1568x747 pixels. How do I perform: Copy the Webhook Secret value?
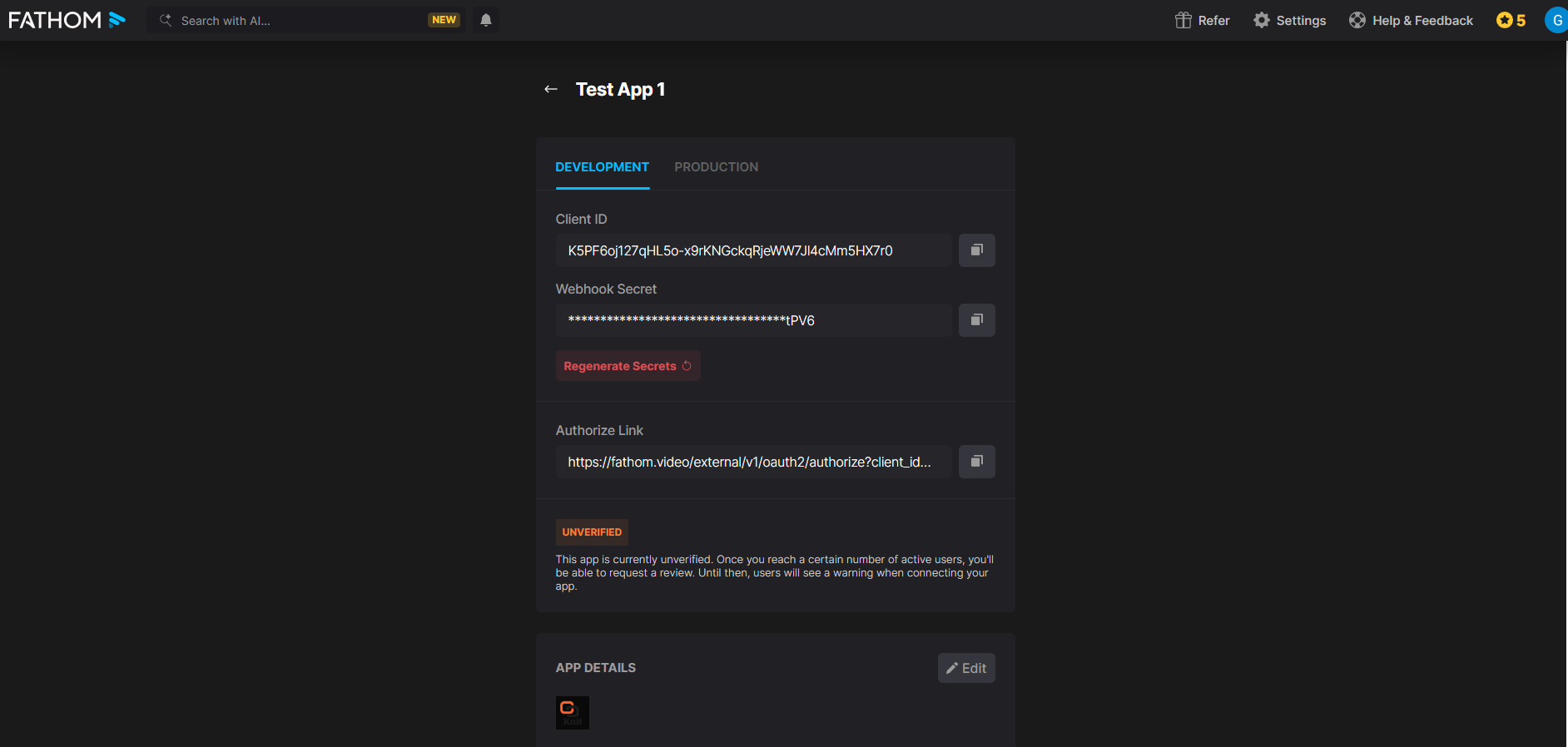(x=977, y=320)
